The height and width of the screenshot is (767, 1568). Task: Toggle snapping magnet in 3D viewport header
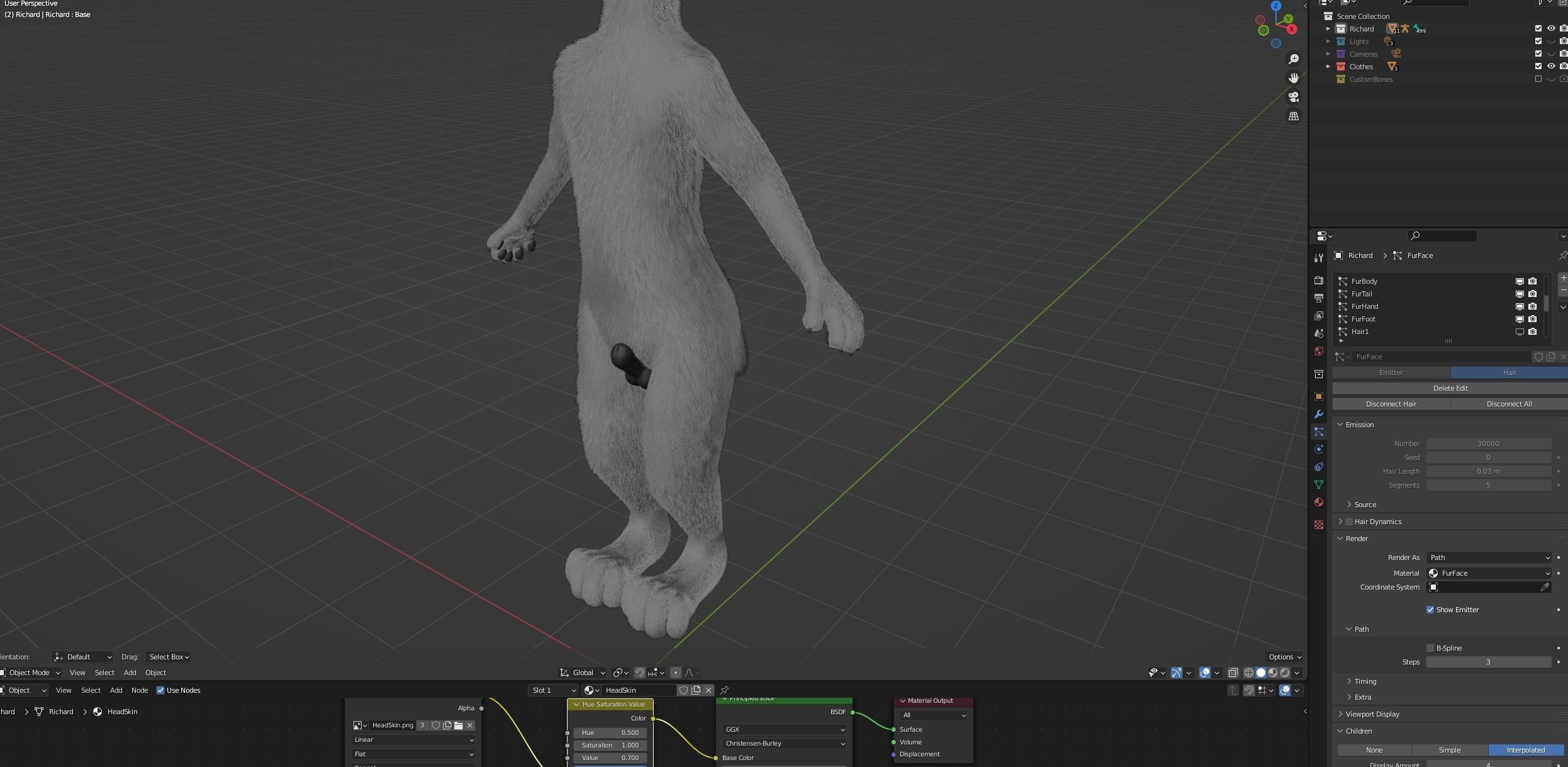tap(639, 673)
